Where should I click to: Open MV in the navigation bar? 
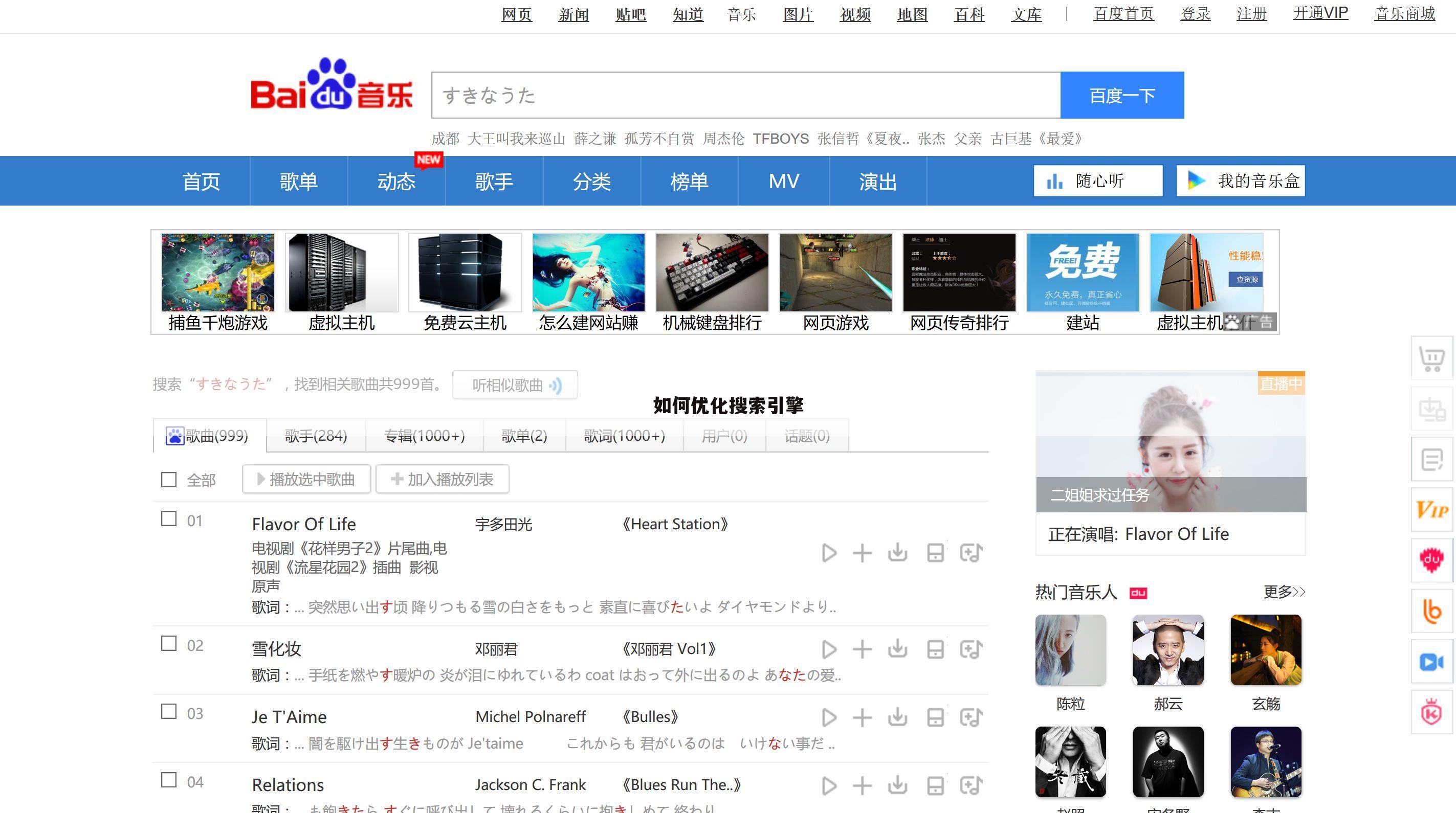point(784,182)
